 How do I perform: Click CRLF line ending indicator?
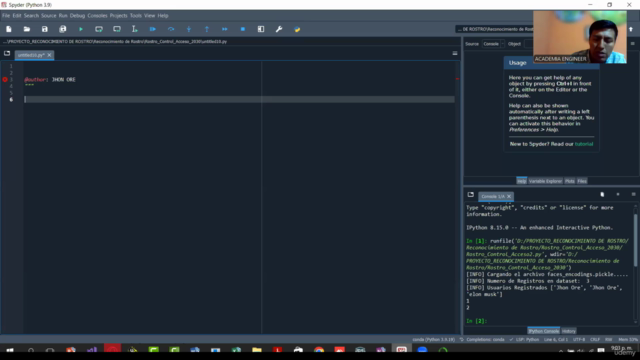tap(595, 340)
